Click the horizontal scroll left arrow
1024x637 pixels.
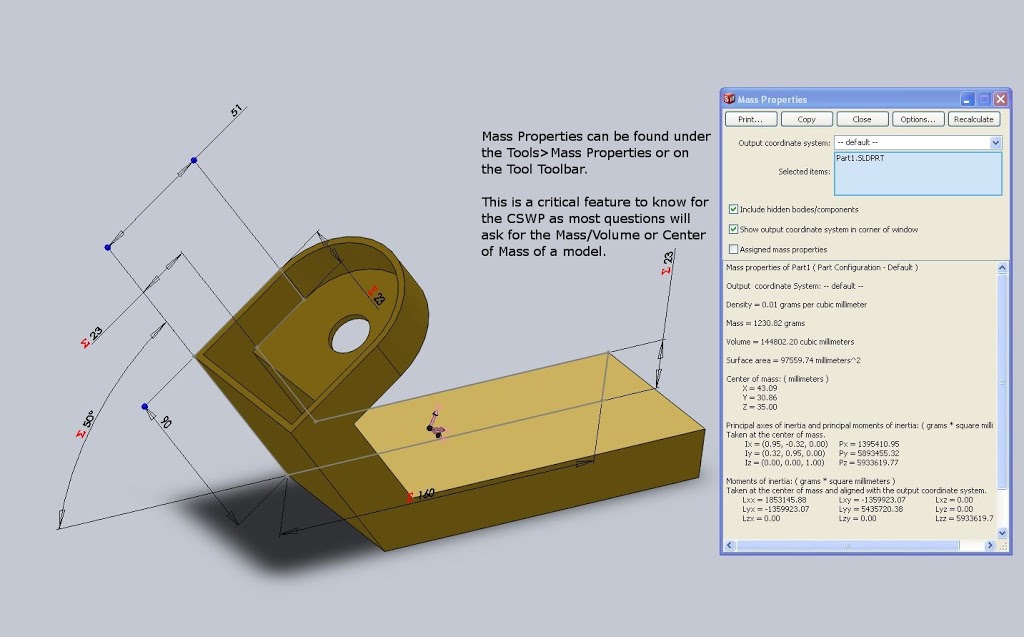[729, 545]
